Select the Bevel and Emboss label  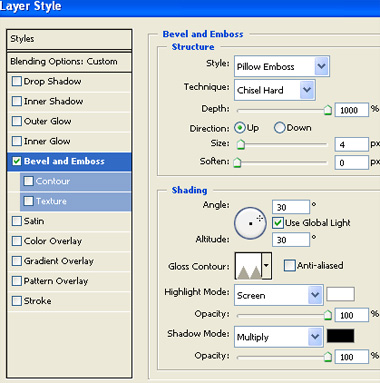[64, 161]
